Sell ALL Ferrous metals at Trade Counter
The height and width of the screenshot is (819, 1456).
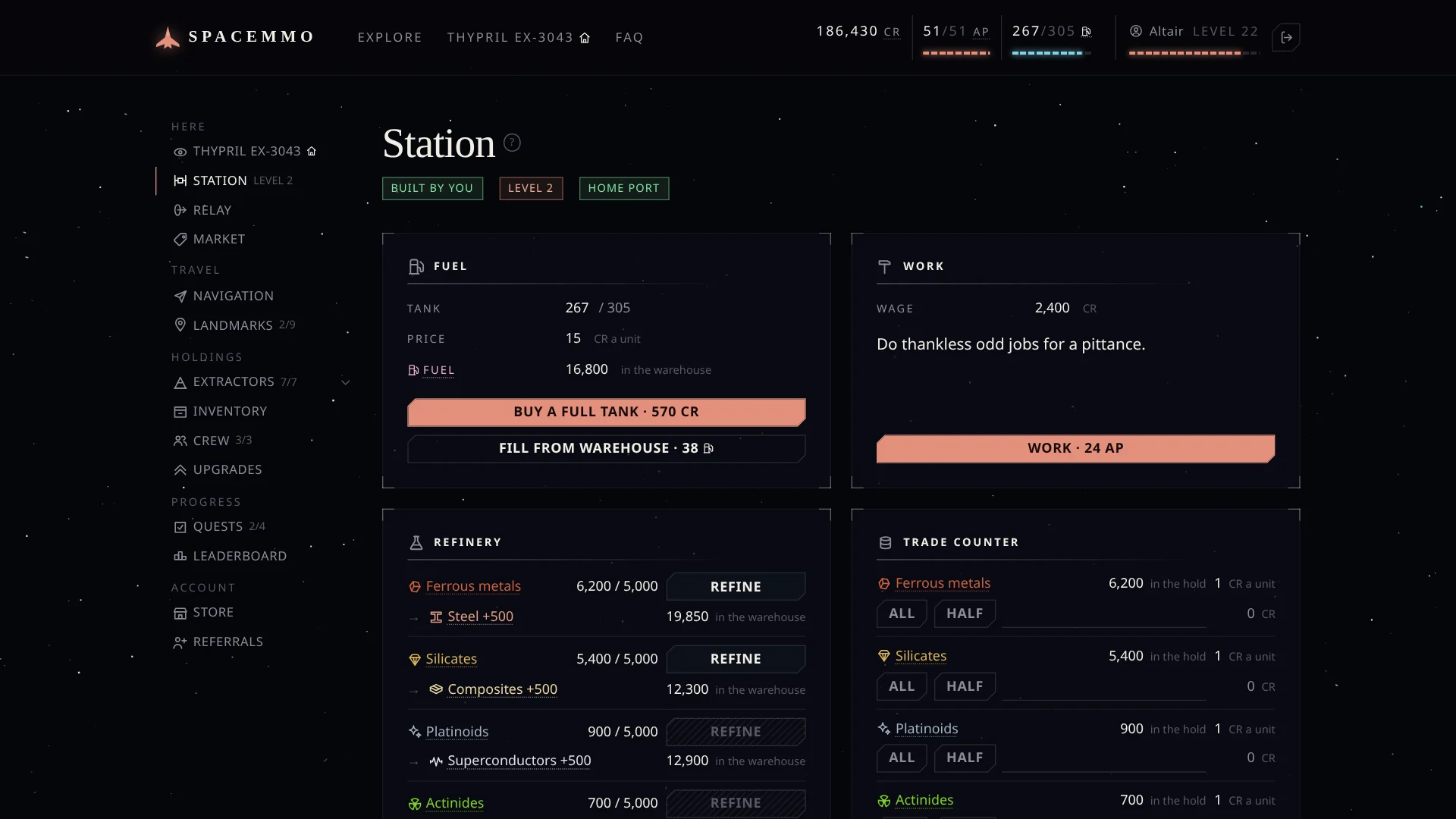[x=902, y=613]
